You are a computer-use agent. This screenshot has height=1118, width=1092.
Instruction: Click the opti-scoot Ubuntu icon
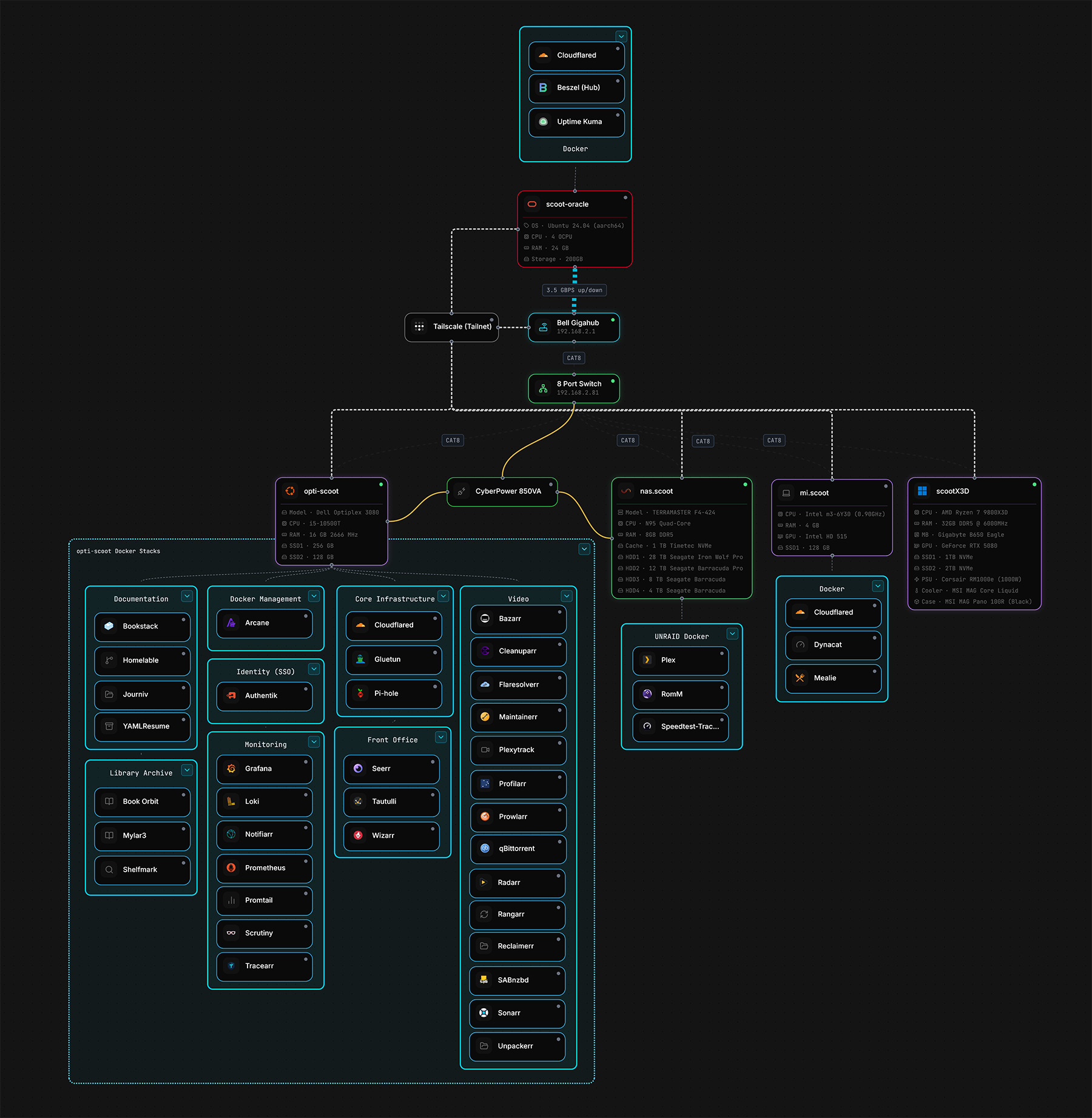click(290, 491)
